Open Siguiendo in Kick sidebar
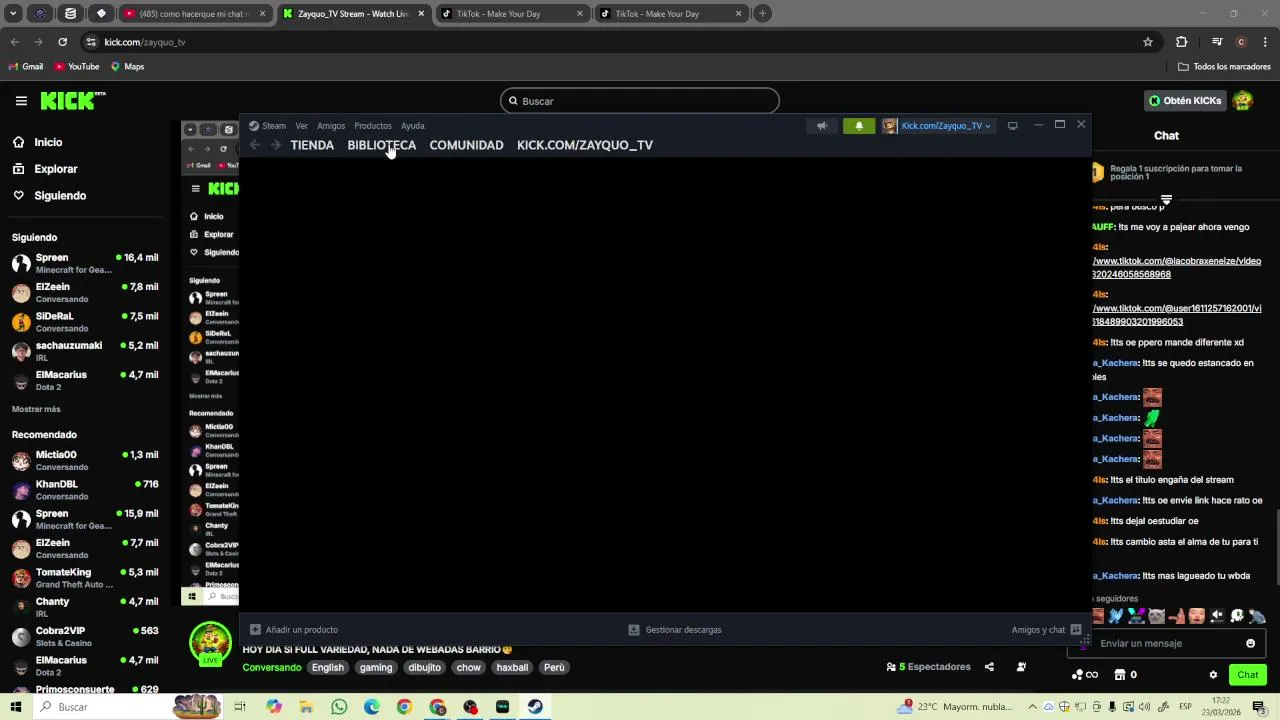 pyautogui.click(x=50, y=195)
